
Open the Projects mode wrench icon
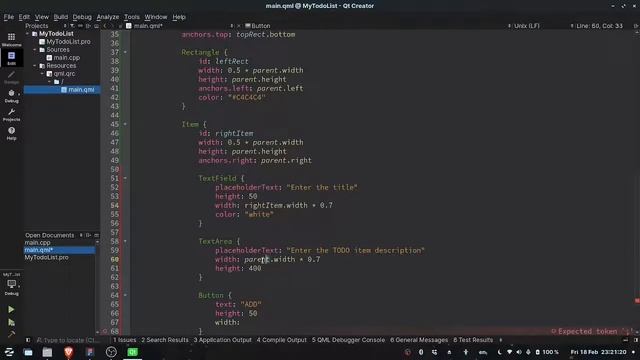coord(11,114)
